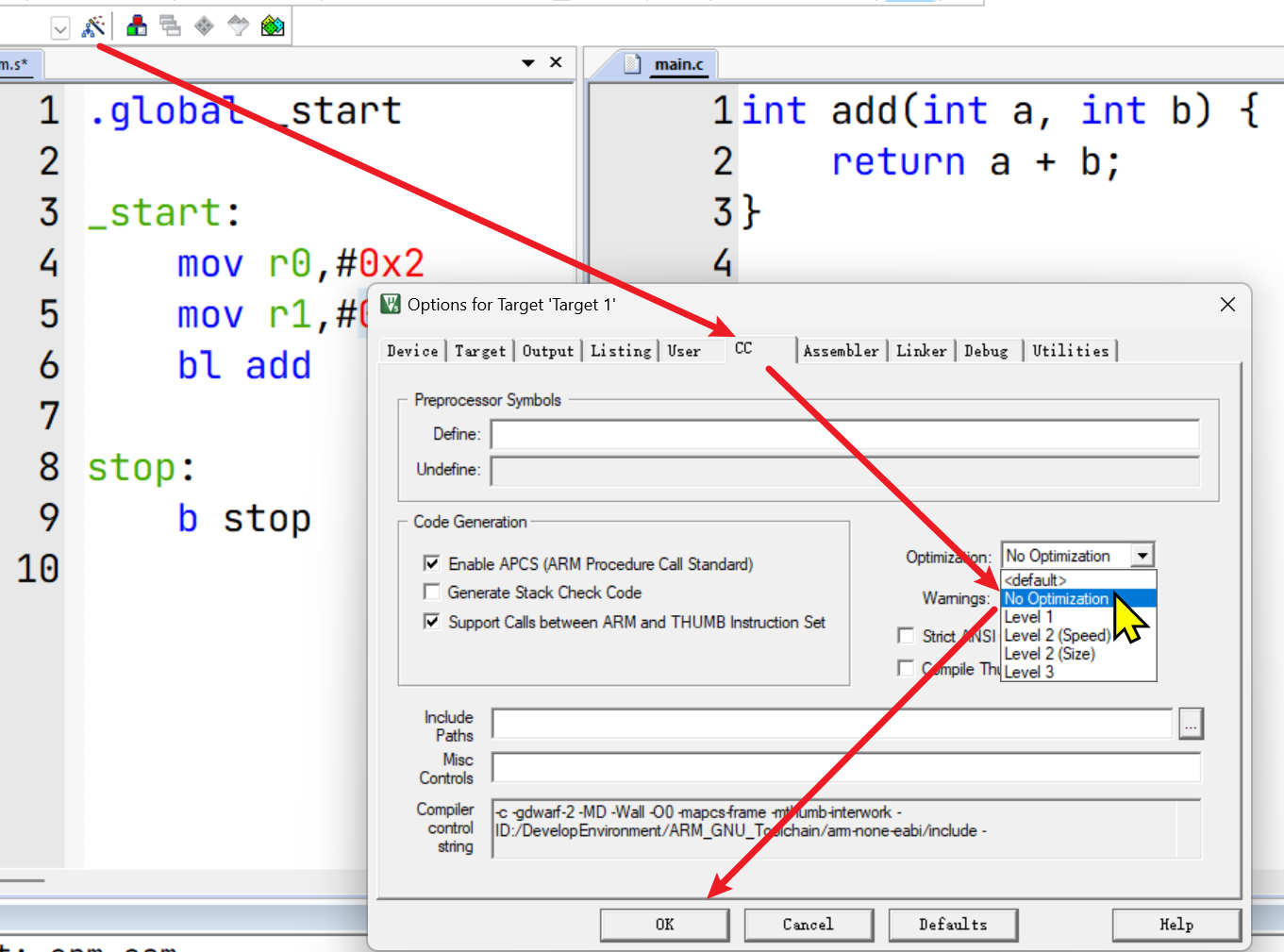Image resolution: width=1284 pixels, height=952 pixels.
Task: Click the Select Software Packs funnel icon
Action: [x=239, y=25]
